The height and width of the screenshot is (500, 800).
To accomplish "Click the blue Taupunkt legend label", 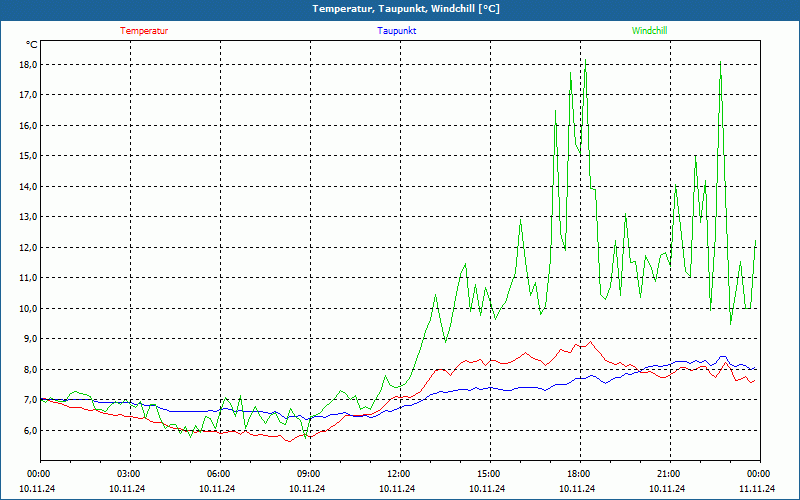I will coord(397,30).
